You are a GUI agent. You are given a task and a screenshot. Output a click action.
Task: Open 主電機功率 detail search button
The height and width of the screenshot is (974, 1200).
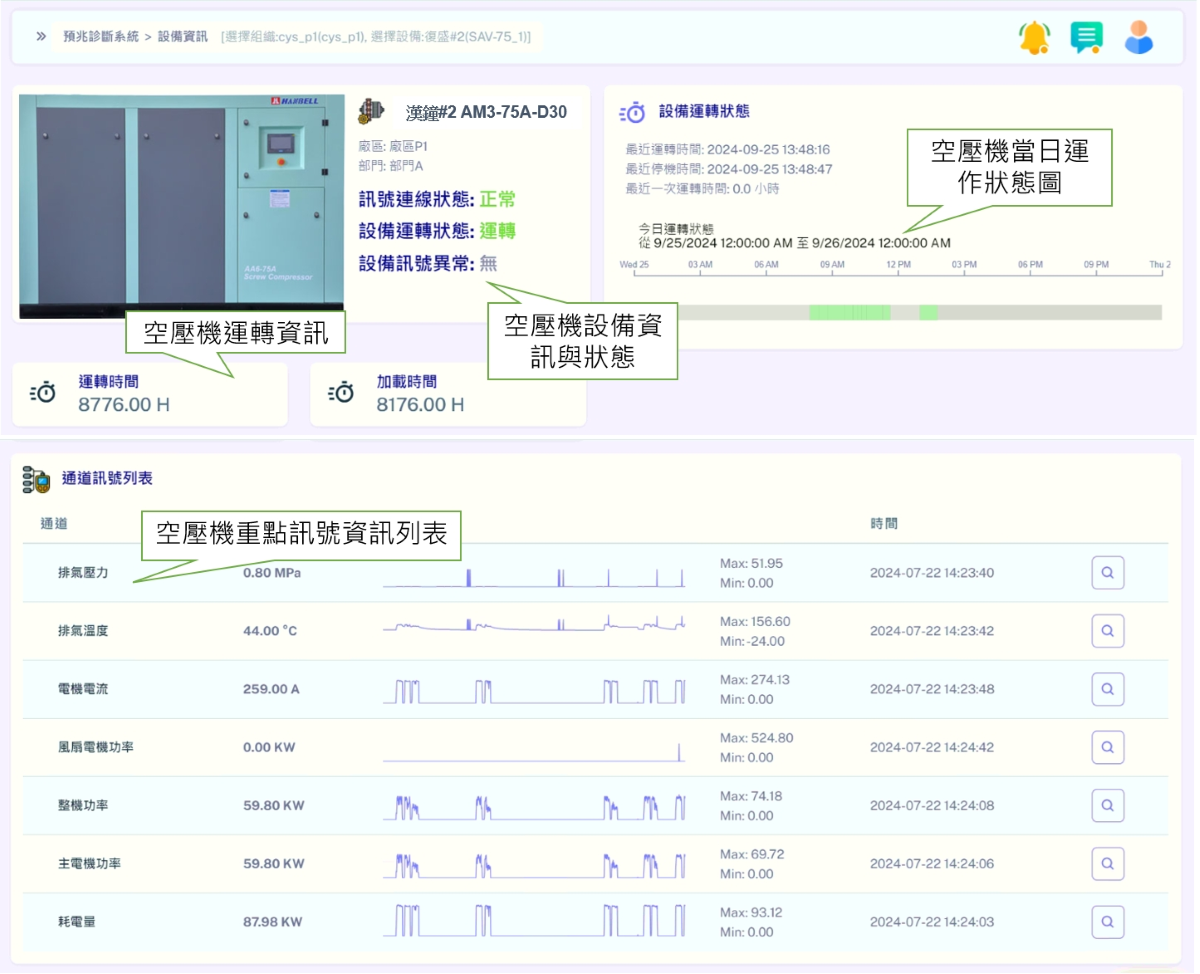click(x=1107, y=863)
